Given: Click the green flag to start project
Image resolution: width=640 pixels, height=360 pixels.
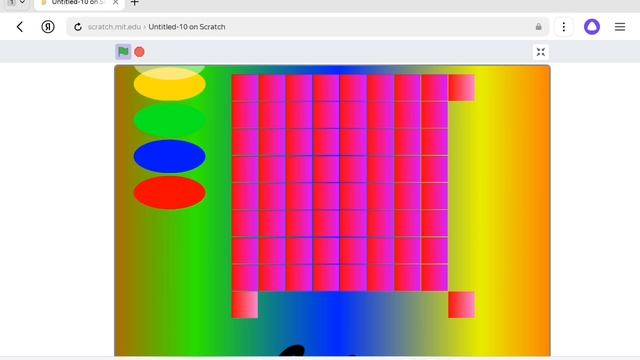Looking at the screenshot, I should click(123, 52).
